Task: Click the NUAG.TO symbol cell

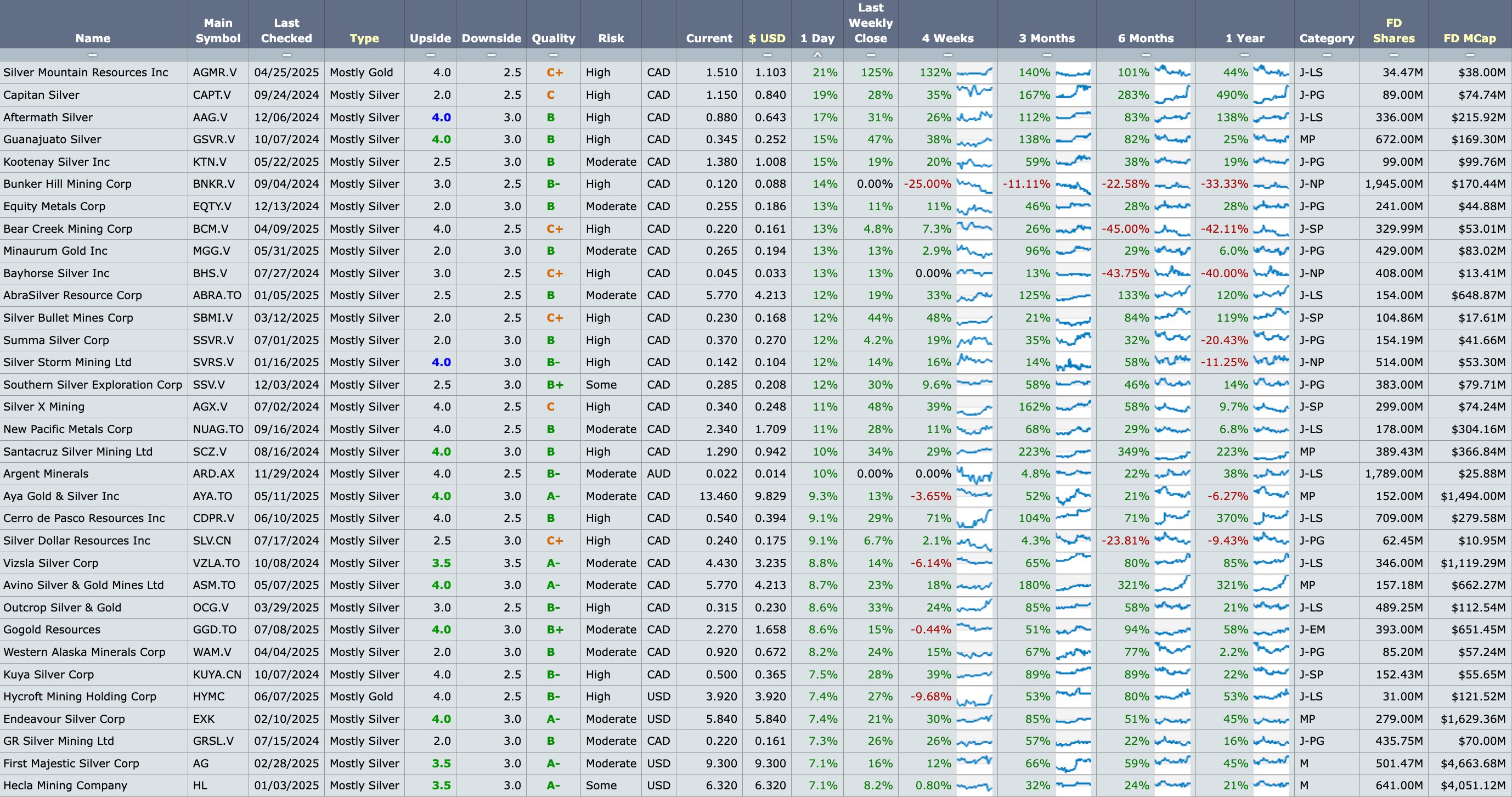Action: coord(218,429)
